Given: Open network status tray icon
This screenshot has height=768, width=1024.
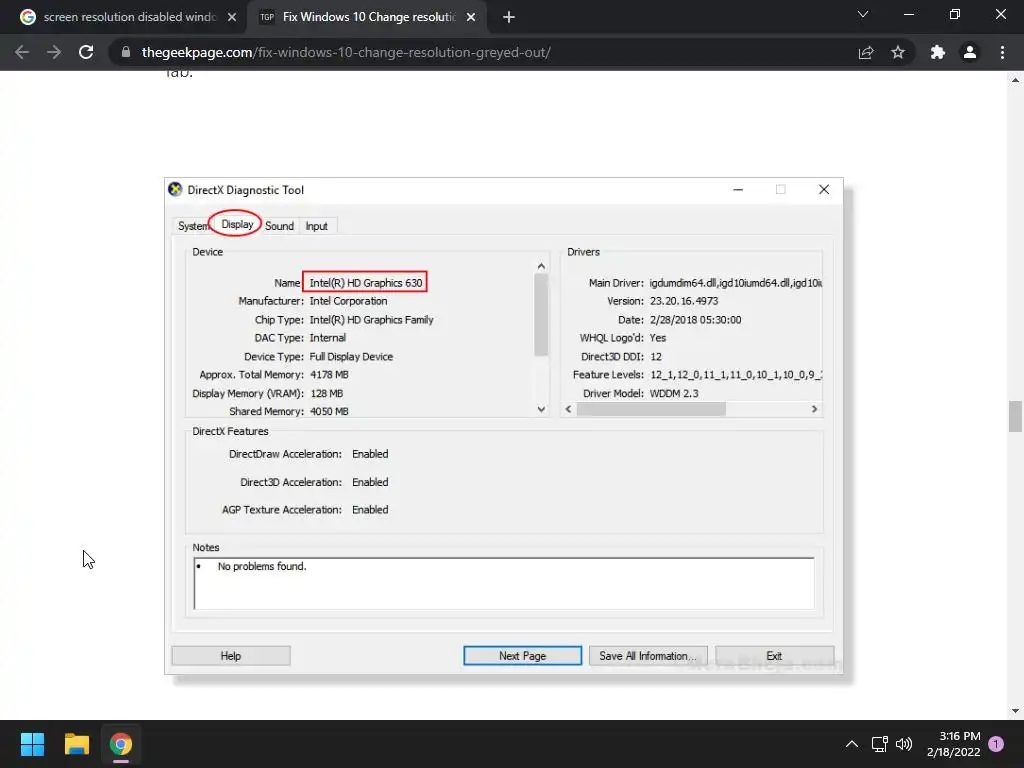Looking at the screenshot, I should pos(879,744).
